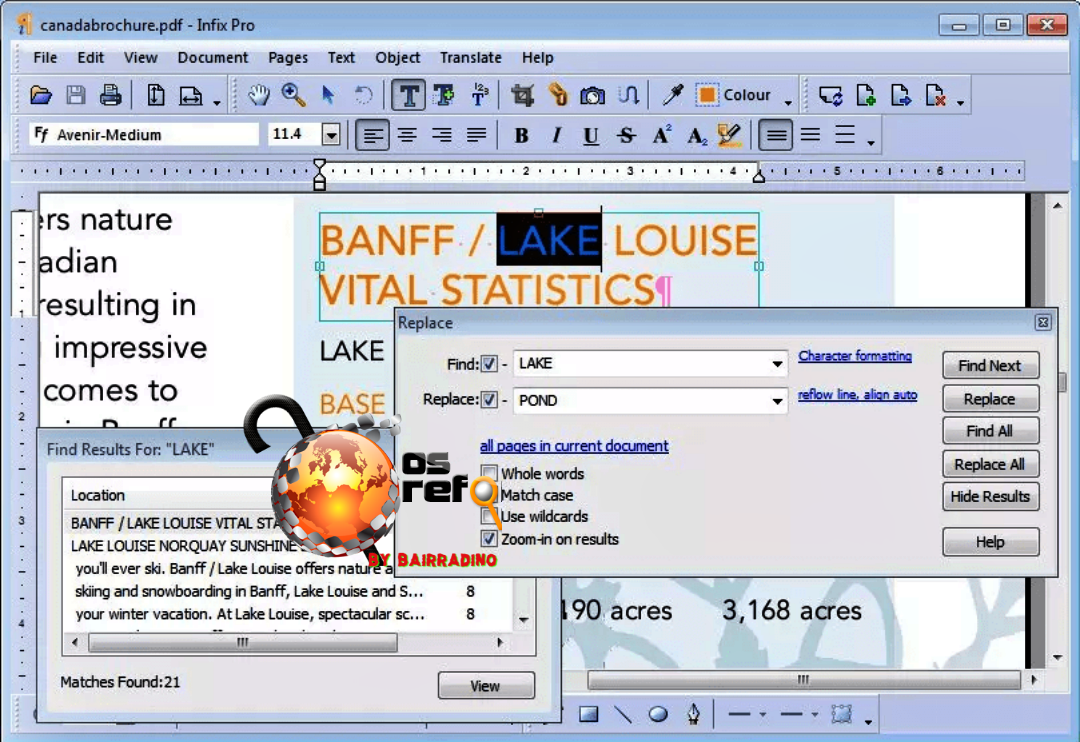
Task: Open the Character formatting link
Action: [855, 356]
